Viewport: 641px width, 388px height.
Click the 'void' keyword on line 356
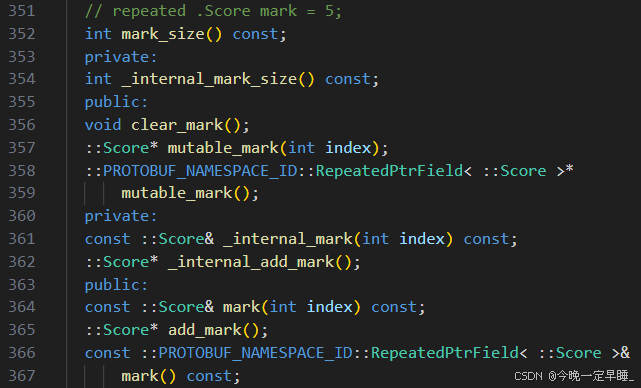pos(103,125)
